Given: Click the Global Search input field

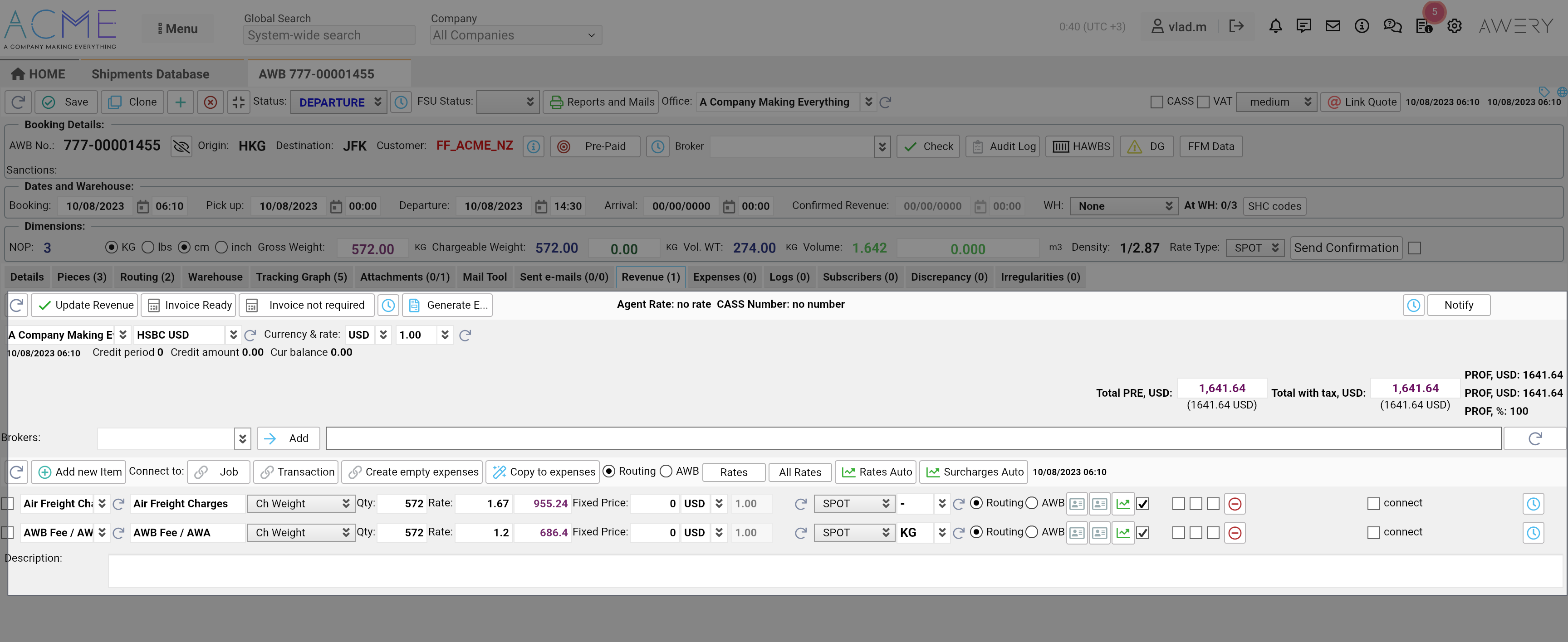Looking at the screenshot, I should tap(328, 35).
